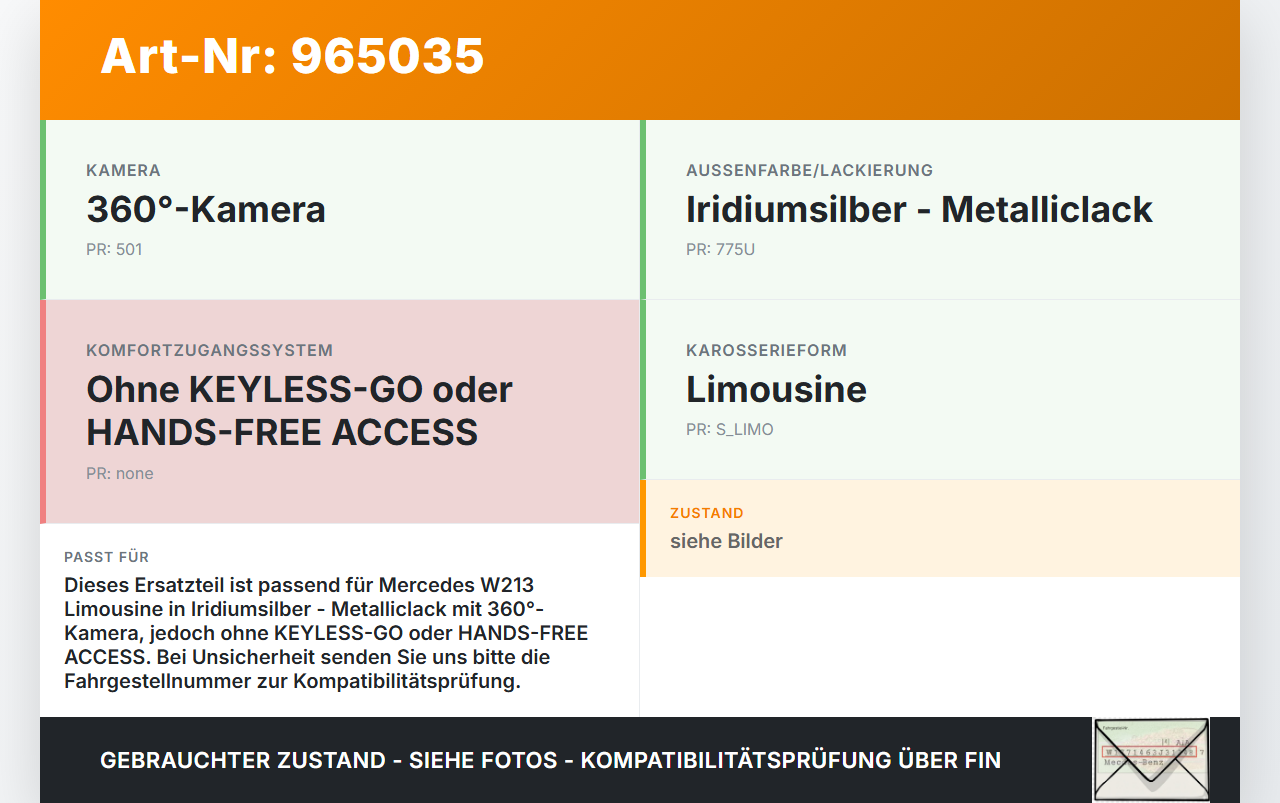The width and height of the screenshot is (1280, 803).
Task: Click the compatibility description paragraph
Action: (326, 633)
